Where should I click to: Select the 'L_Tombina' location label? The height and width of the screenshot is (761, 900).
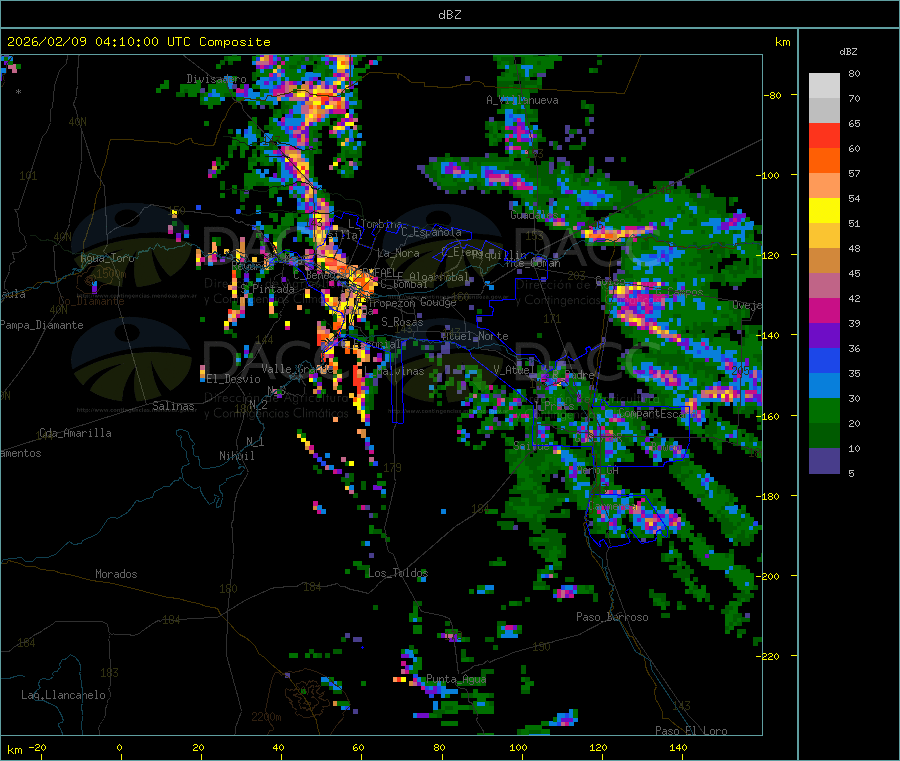(x=375, y=224)
